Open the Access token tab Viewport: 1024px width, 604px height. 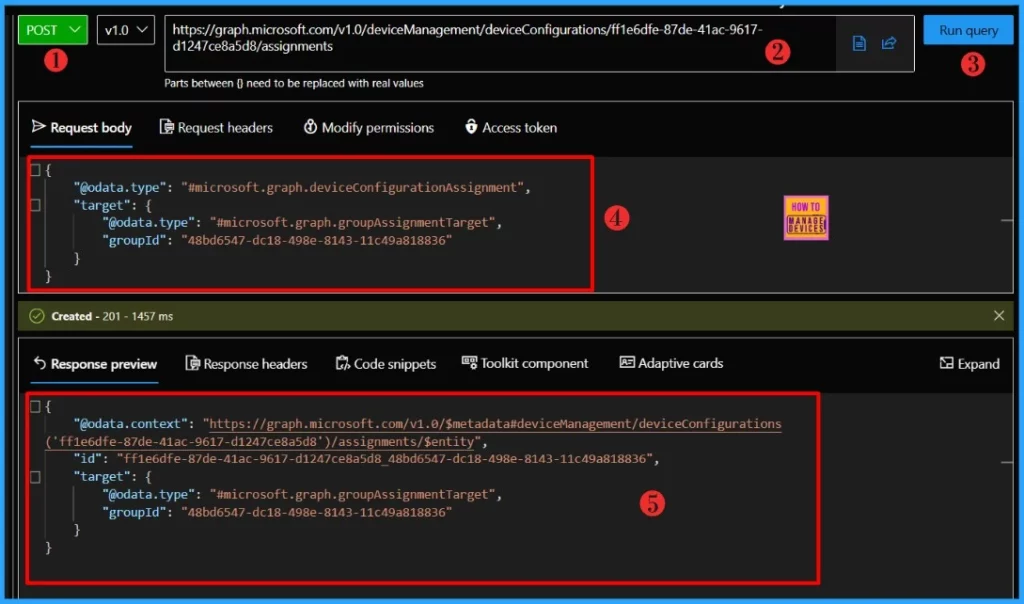tap(511, 127)
